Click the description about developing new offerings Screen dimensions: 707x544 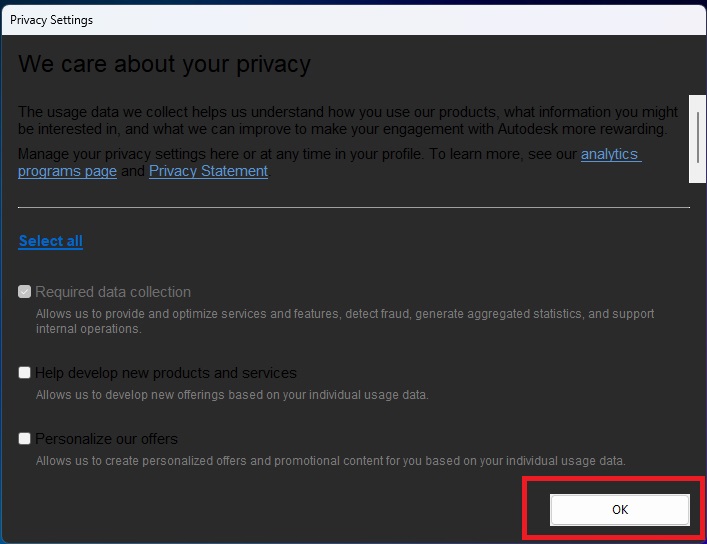232,395
